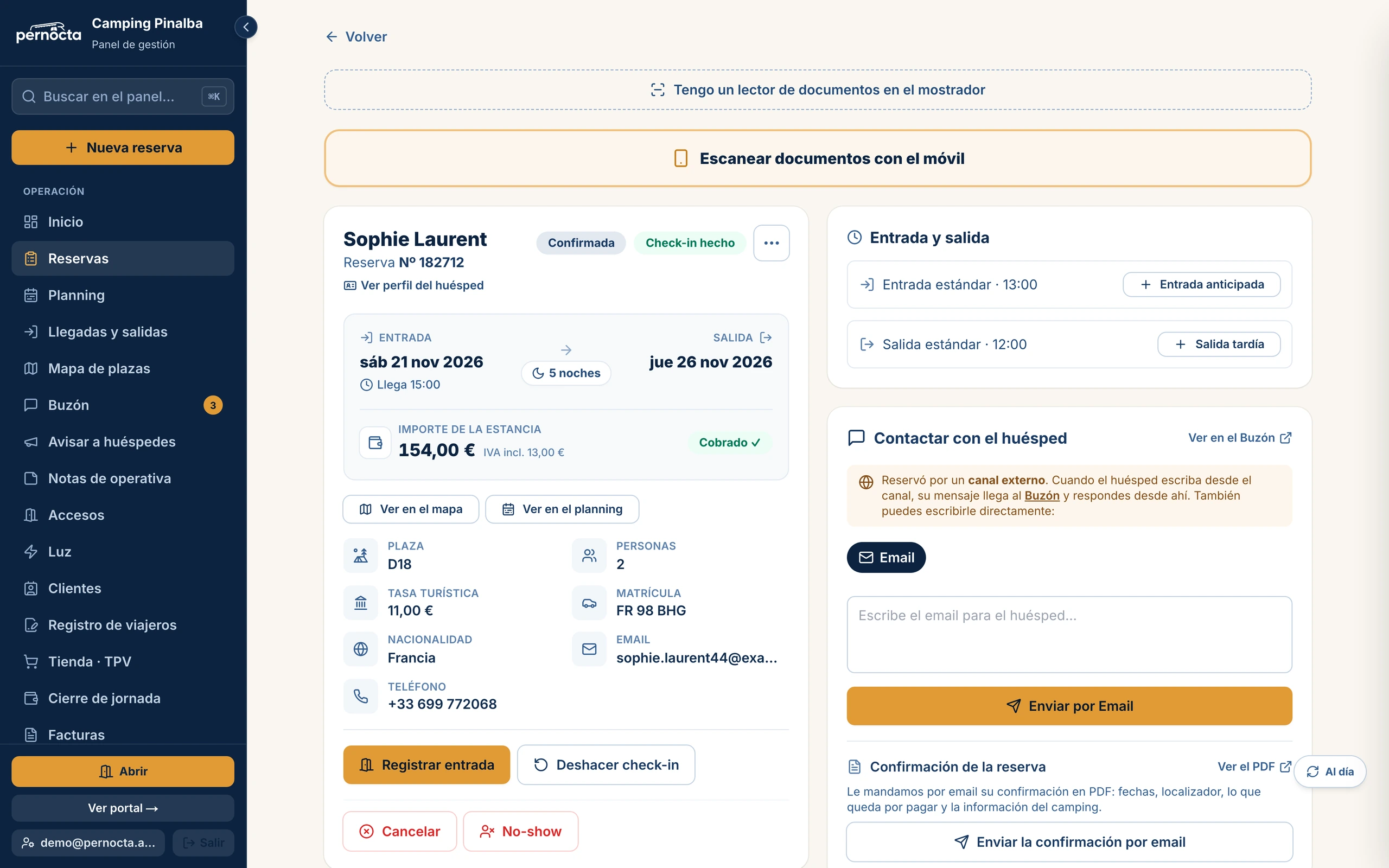Viewport: 1389px width, 868px height.
Task: Click the chat bubble icon in Contactar con el huésped
Action: [x=856, y=438]
